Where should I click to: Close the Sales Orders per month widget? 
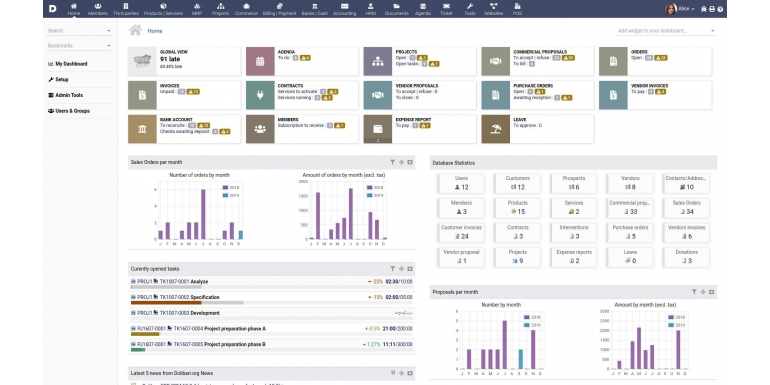coord(410,162)
